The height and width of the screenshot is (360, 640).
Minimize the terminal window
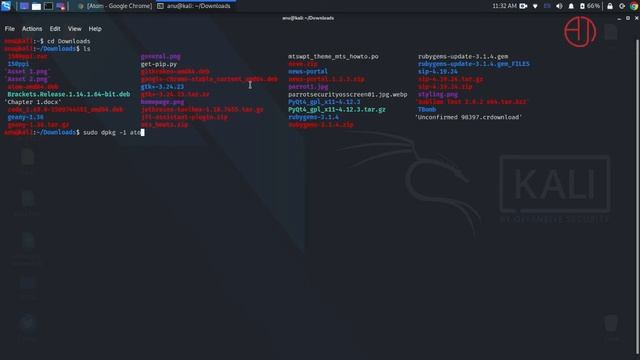pyautogui.click(x=619, y=18)
